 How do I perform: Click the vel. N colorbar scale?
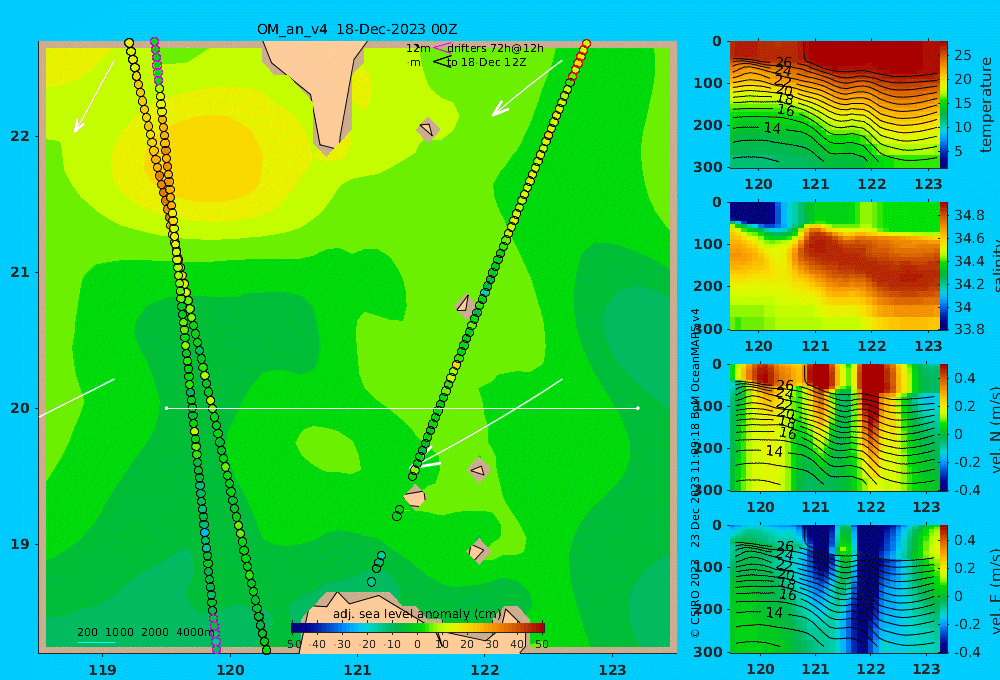[944, 427]
